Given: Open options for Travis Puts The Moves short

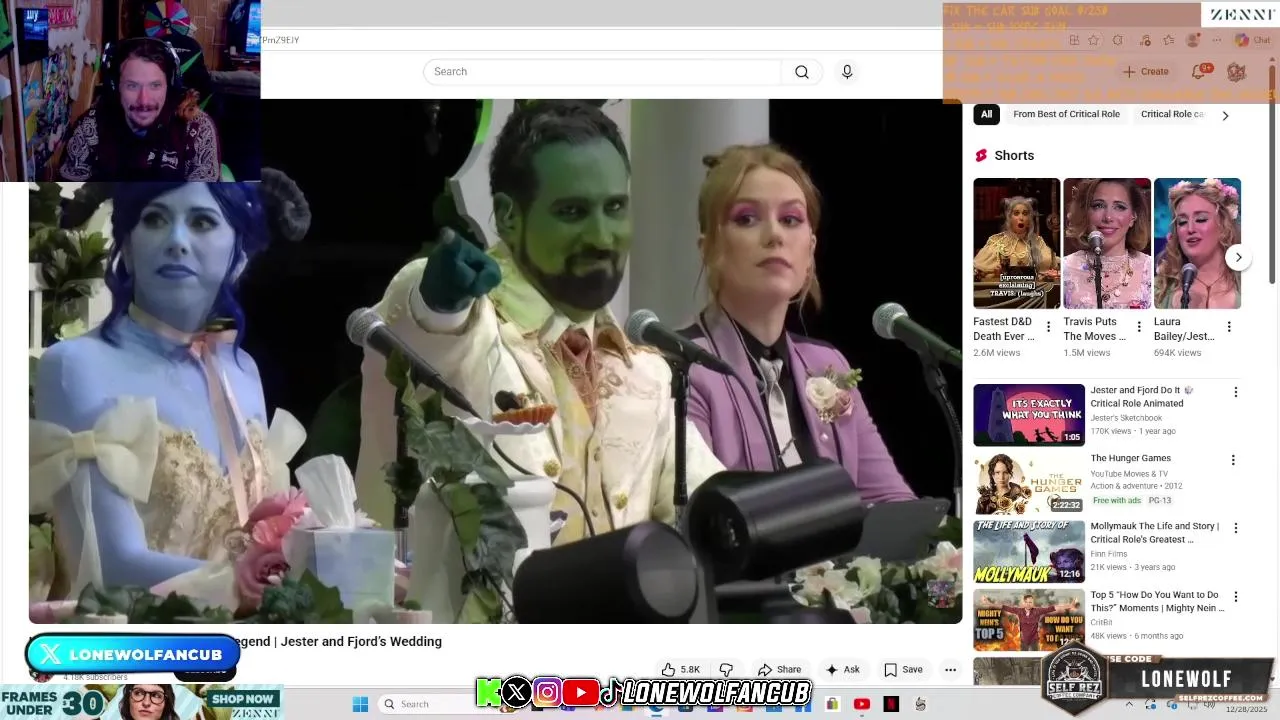Looking at the screenshot, I should [1138, 327].
